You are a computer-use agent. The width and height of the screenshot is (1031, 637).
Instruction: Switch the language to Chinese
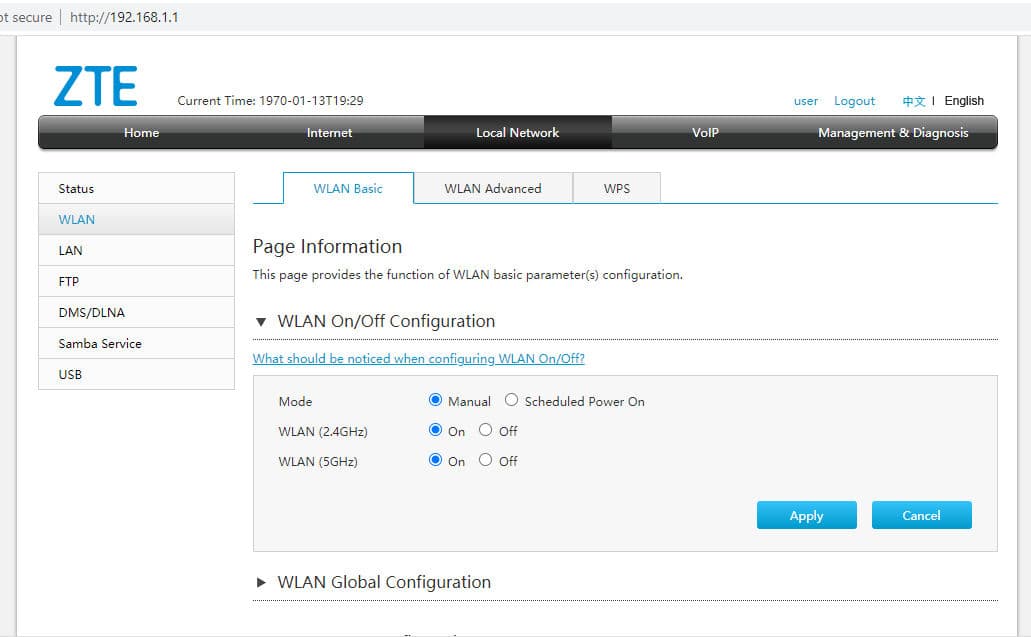pyautogui.click(x=913, y=101)
